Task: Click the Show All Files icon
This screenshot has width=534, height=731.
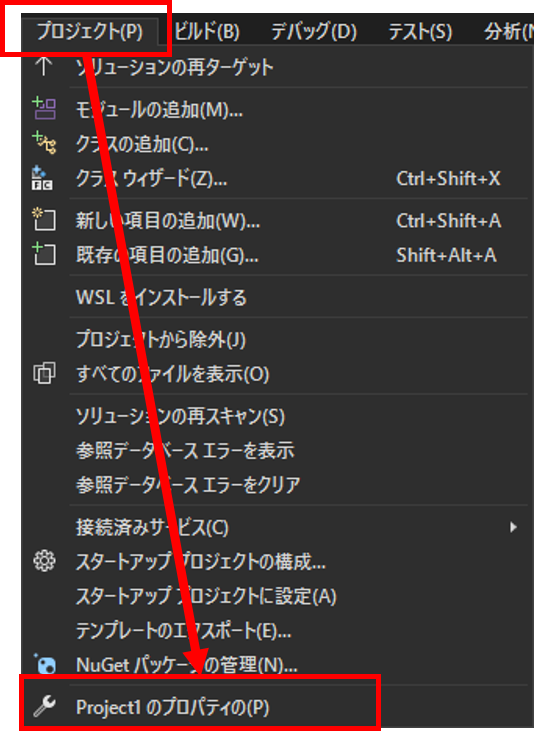Action: pos(44,373)
